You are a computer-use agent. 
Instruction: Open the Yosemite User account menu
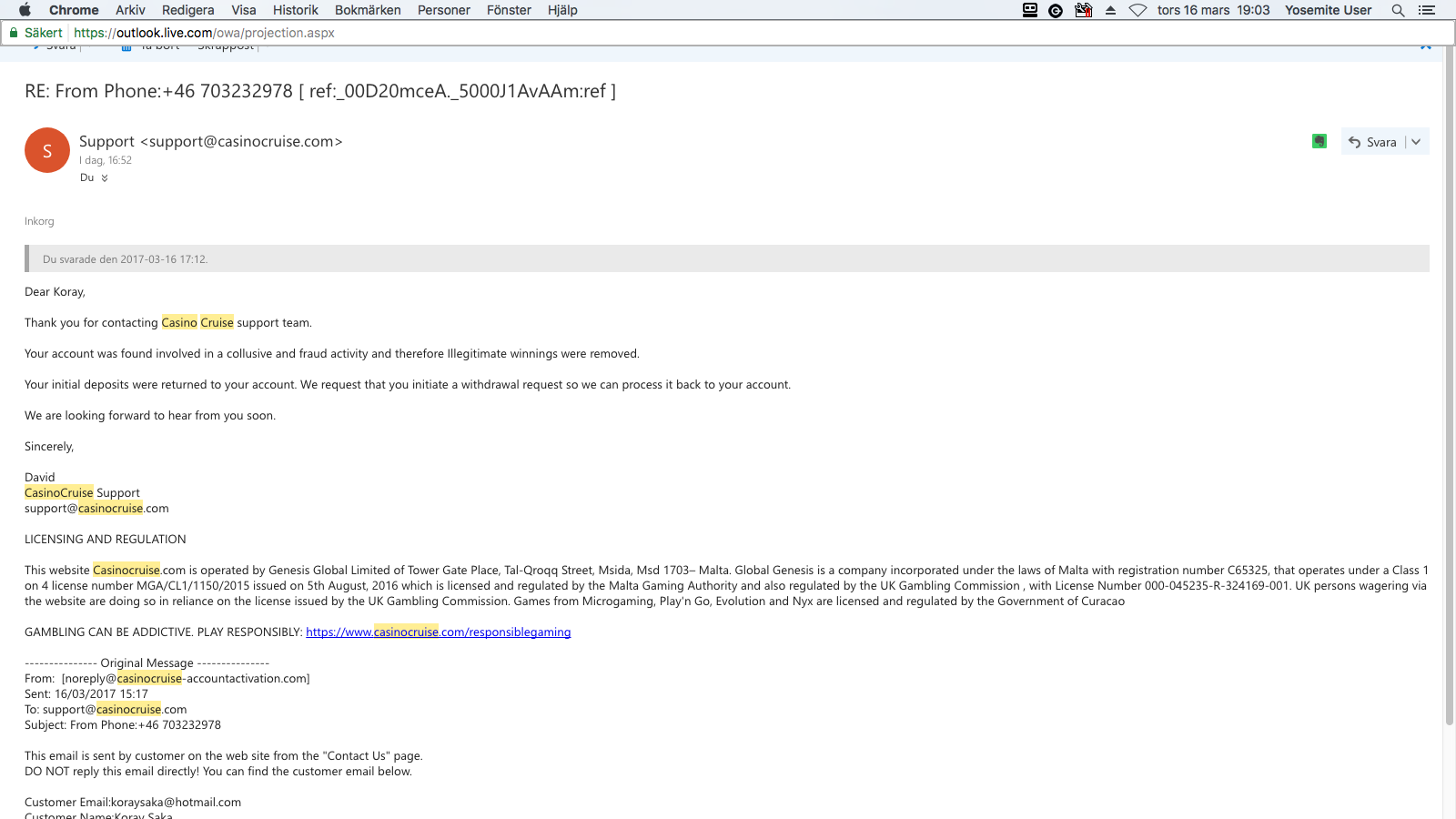coord(1328,10)
